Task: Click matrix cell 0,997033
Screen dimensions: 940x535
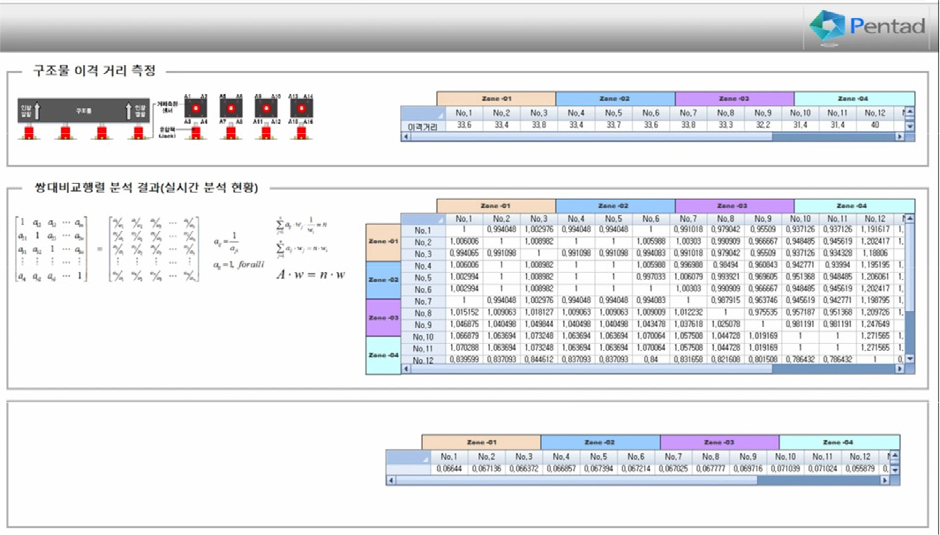Action: tap(650, 277)
